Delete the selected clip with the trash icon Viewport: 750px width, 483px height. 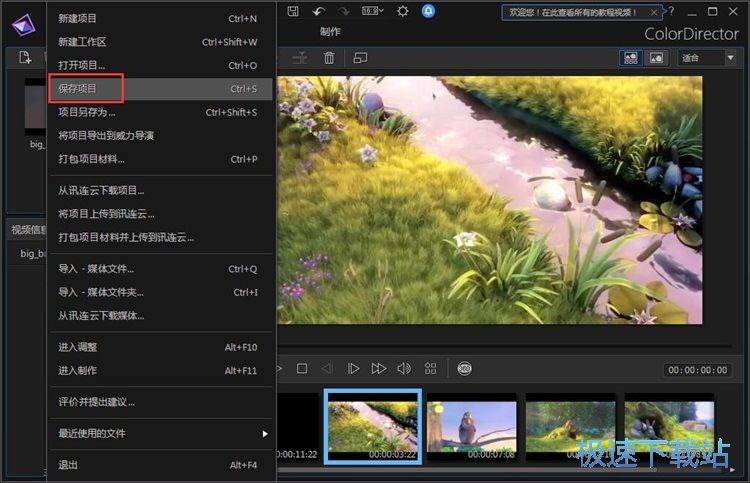pos(329,58)
